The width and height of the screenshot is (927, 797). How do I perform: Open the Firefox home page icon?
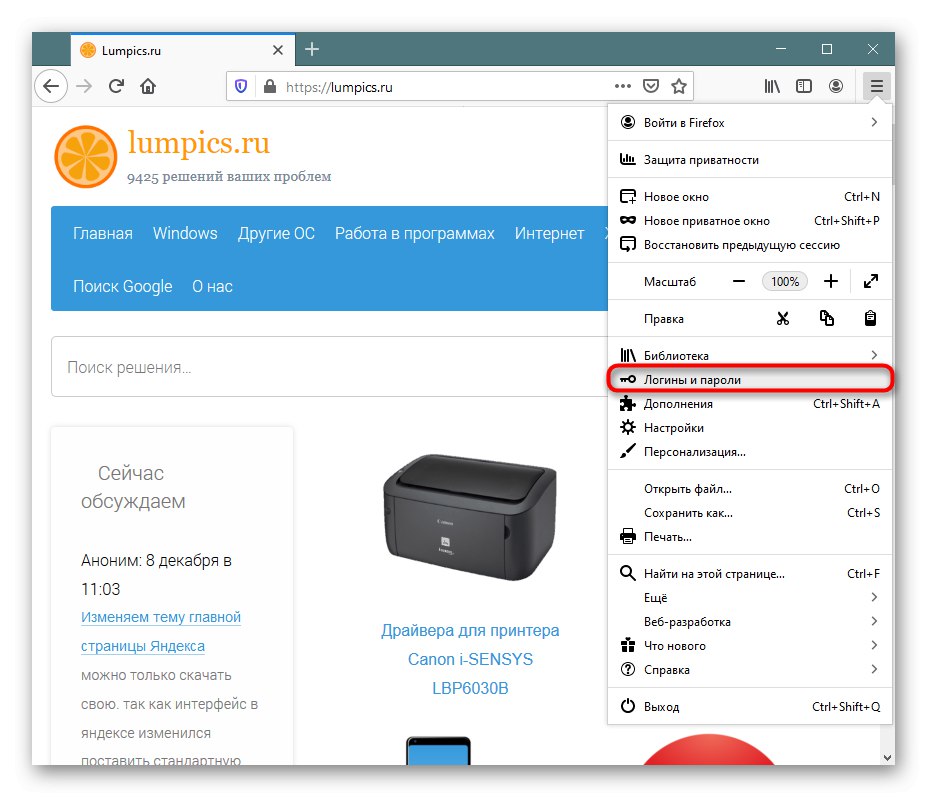click(148, 86)
